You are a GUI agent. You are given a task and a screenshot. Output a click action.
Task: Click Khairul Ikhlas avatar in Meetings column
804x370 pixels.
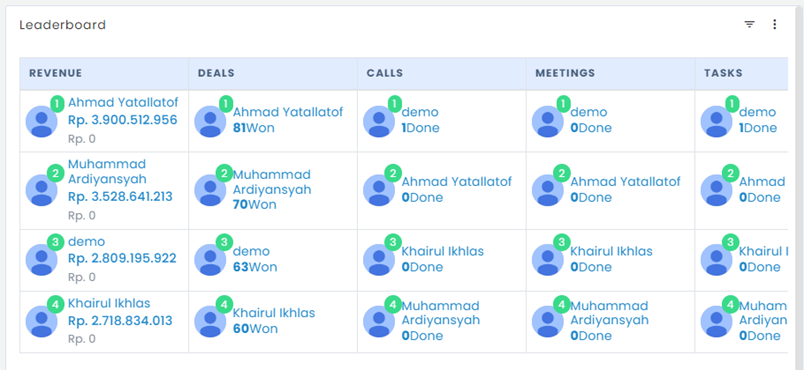[x=548, y=260]
